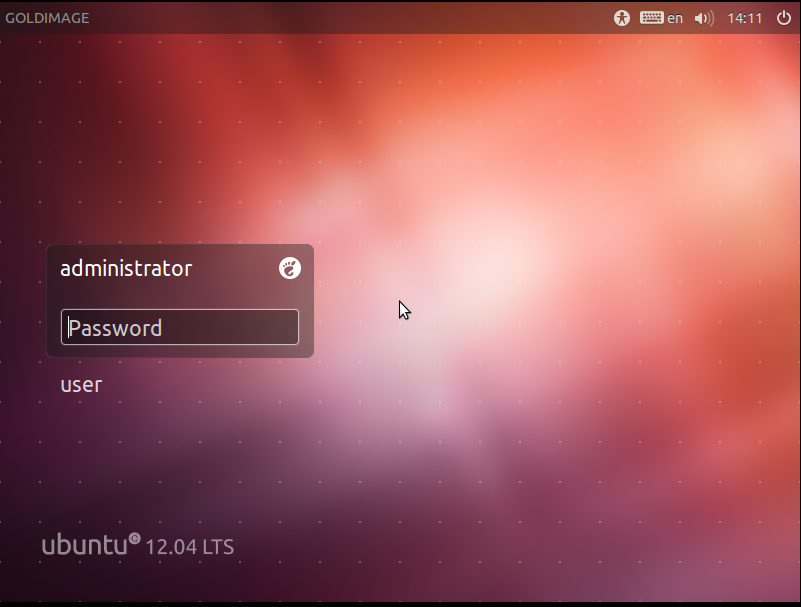Click login box space between name and session icon
This screenshot has height=607, width=801.
pos(235,268)
